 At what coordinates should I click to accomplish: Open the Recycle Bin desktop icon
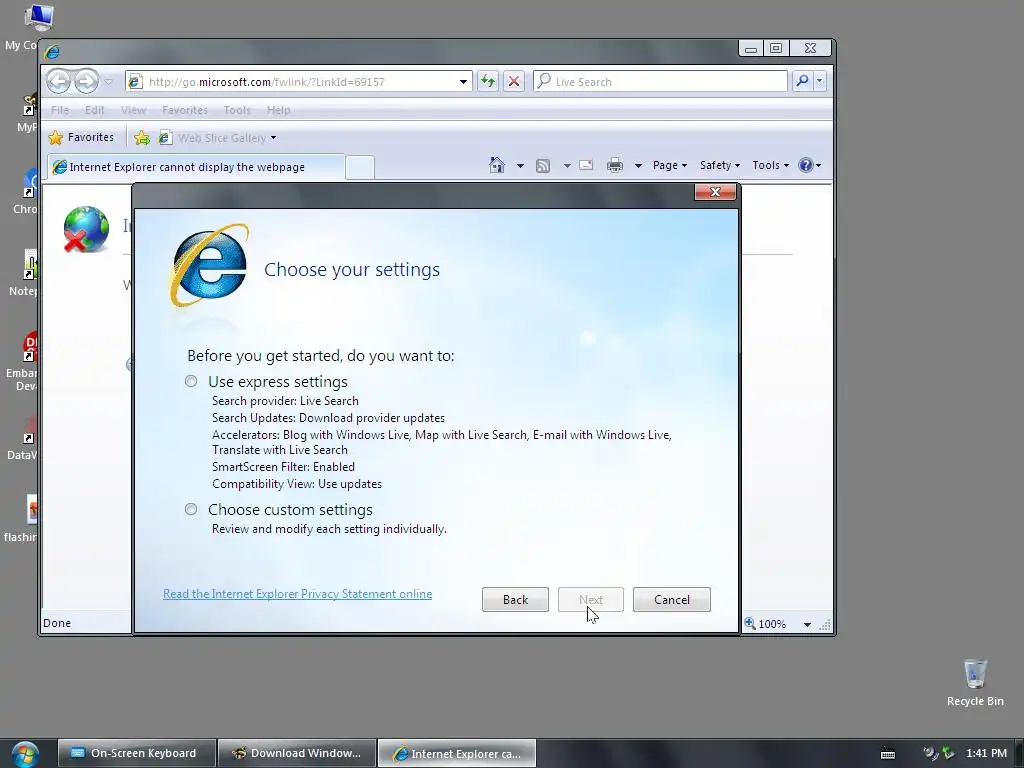[975, 682]
